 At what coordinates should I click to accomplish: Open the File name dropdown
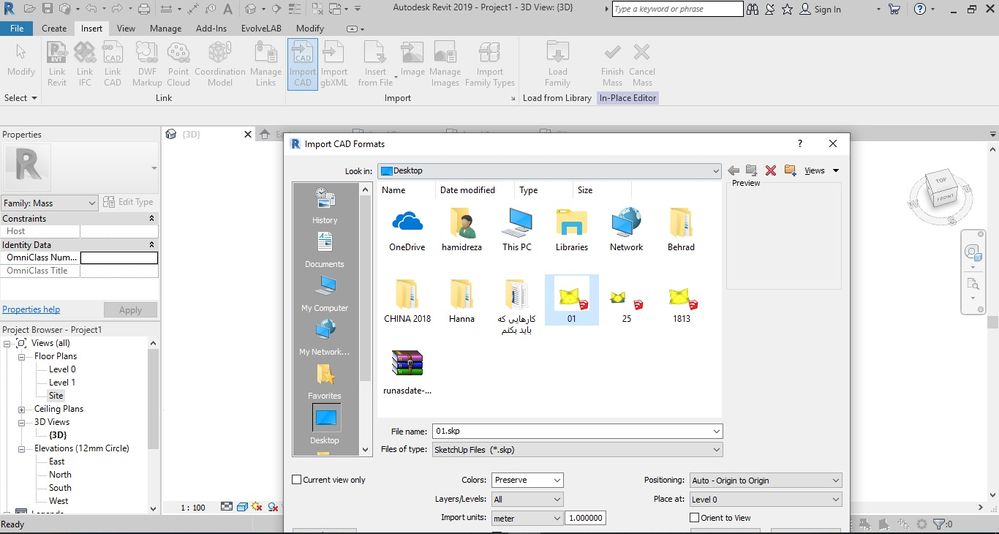click(x=717, y=431)
